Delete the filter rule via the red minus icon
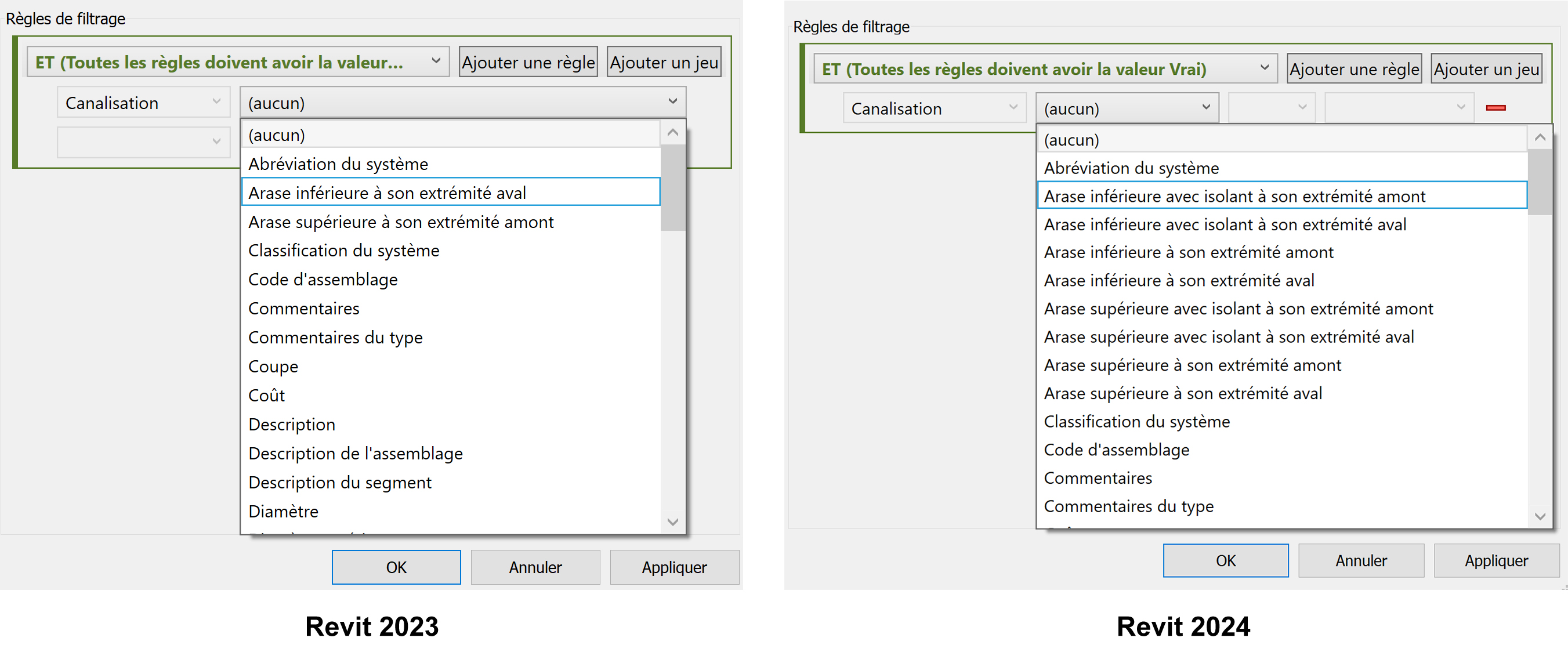 point(1497,107)
